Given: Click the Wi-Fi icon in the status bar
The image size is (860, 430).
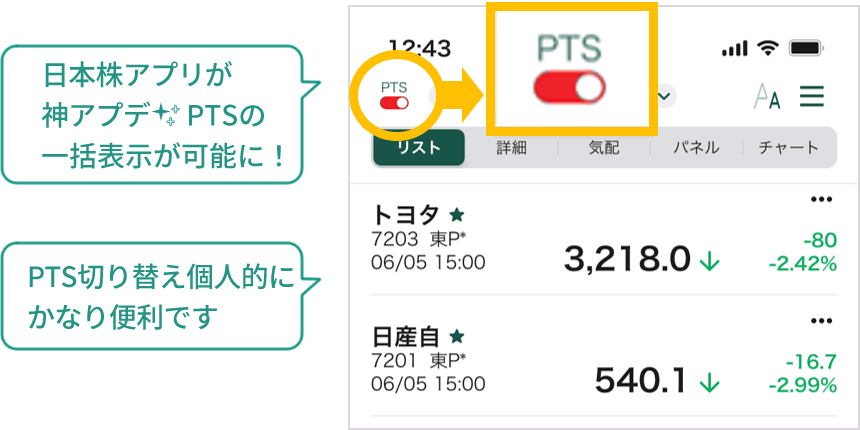Looking at the screenshot, I should pyautogui.click(x=768, y=49).
